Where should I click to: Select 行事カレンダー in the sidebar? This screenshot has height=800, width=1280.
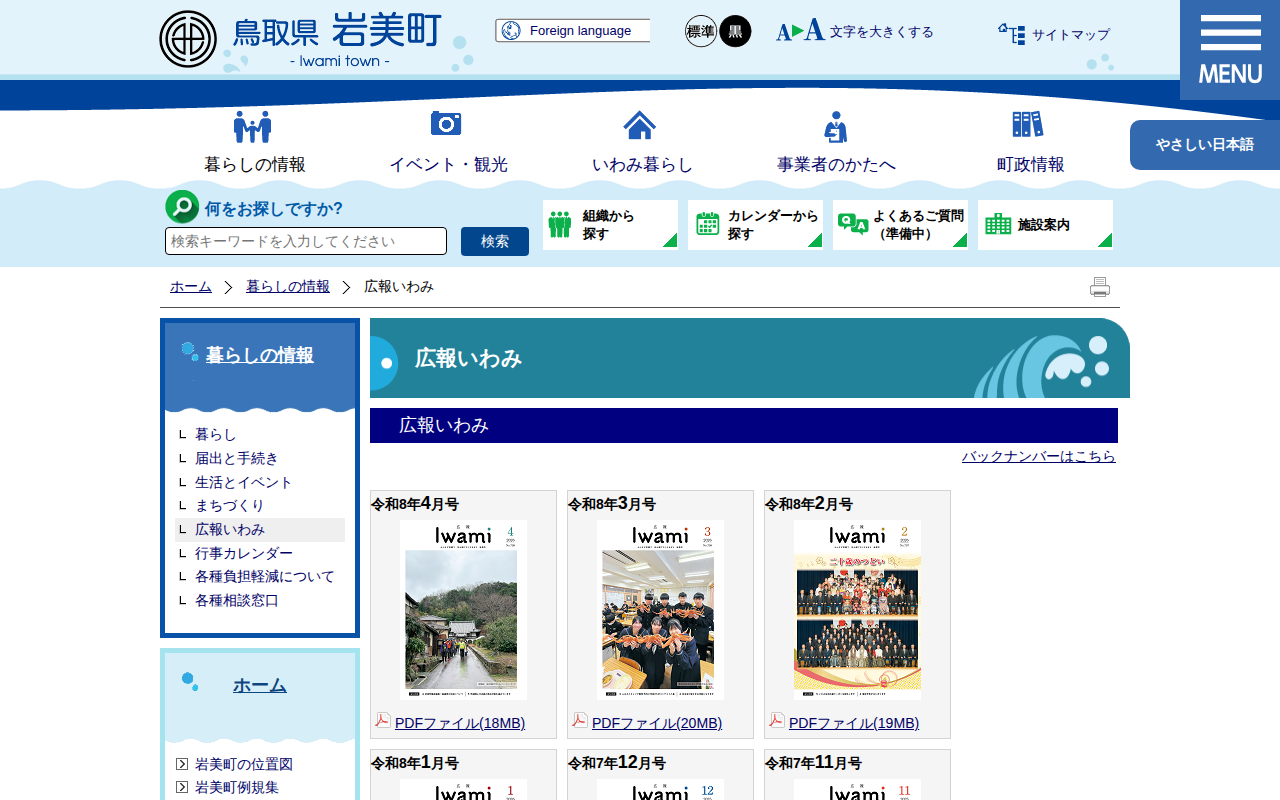pyautogui.click(x=244, y=553)
